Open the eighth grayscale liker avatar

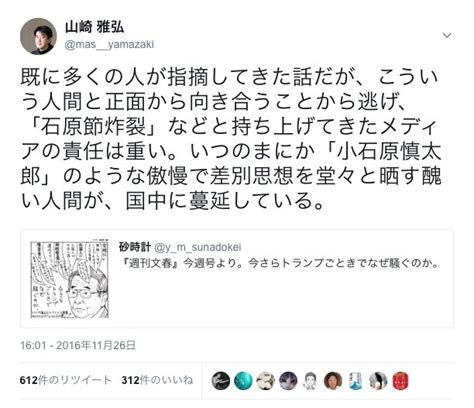378,381
